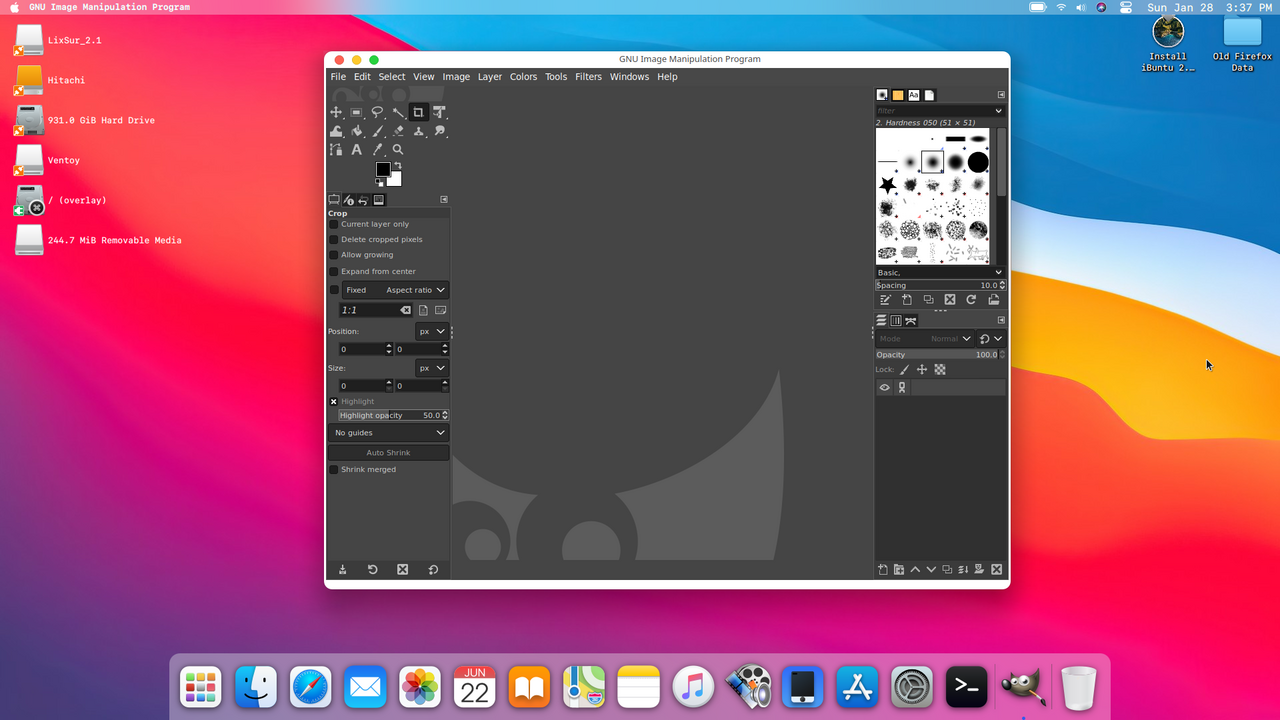Screen dimensions: 1280x720
Task: Open the Filters menu
Action: point(588,77)
